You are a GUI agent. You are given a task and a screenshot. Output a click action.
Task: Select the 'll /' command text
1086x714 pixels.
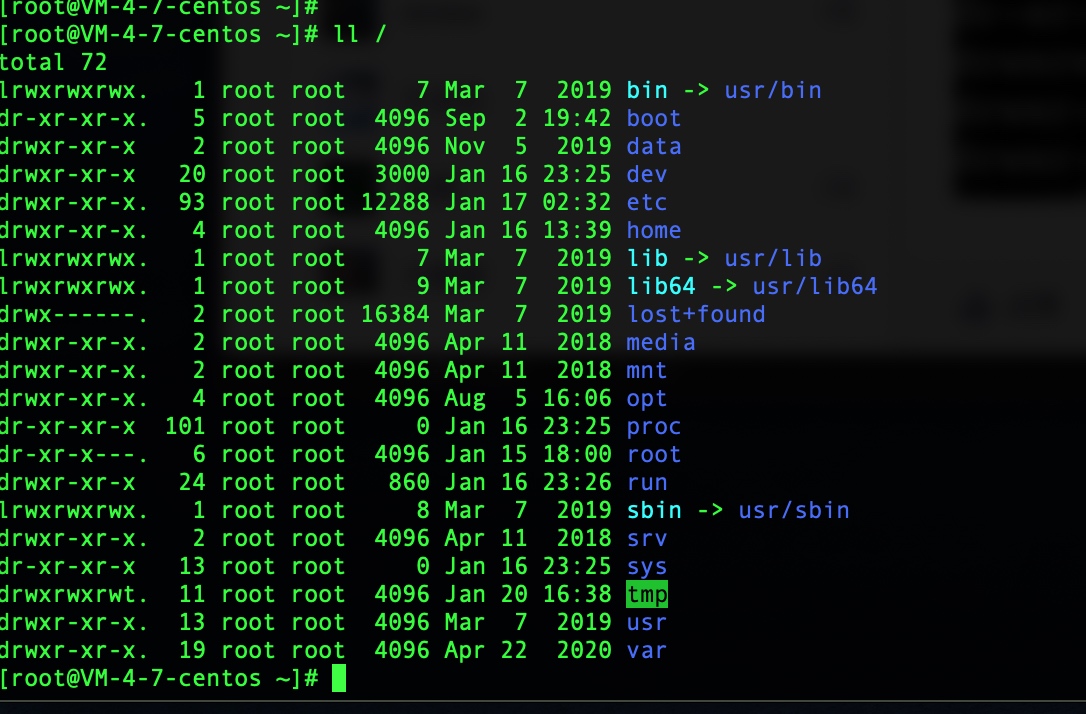click(x=359, y=34)
